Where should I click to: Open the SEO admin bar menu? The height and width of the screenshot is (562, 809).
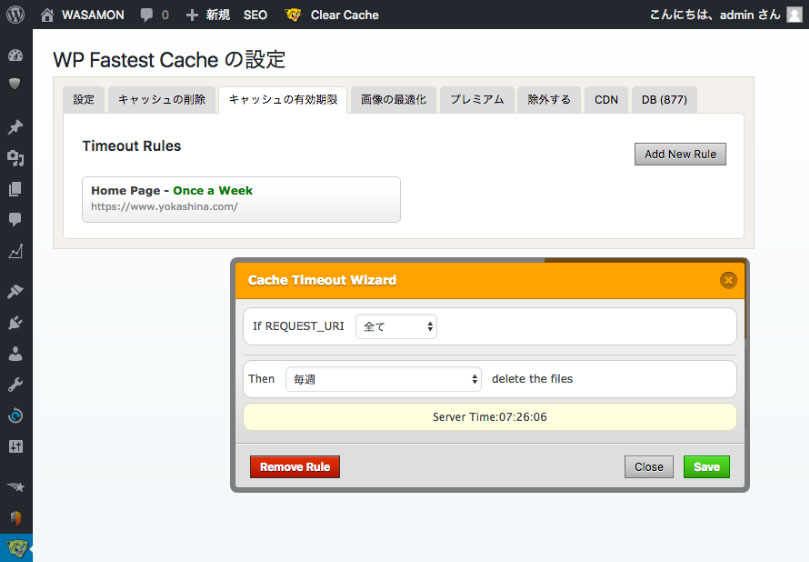(255, 15)
